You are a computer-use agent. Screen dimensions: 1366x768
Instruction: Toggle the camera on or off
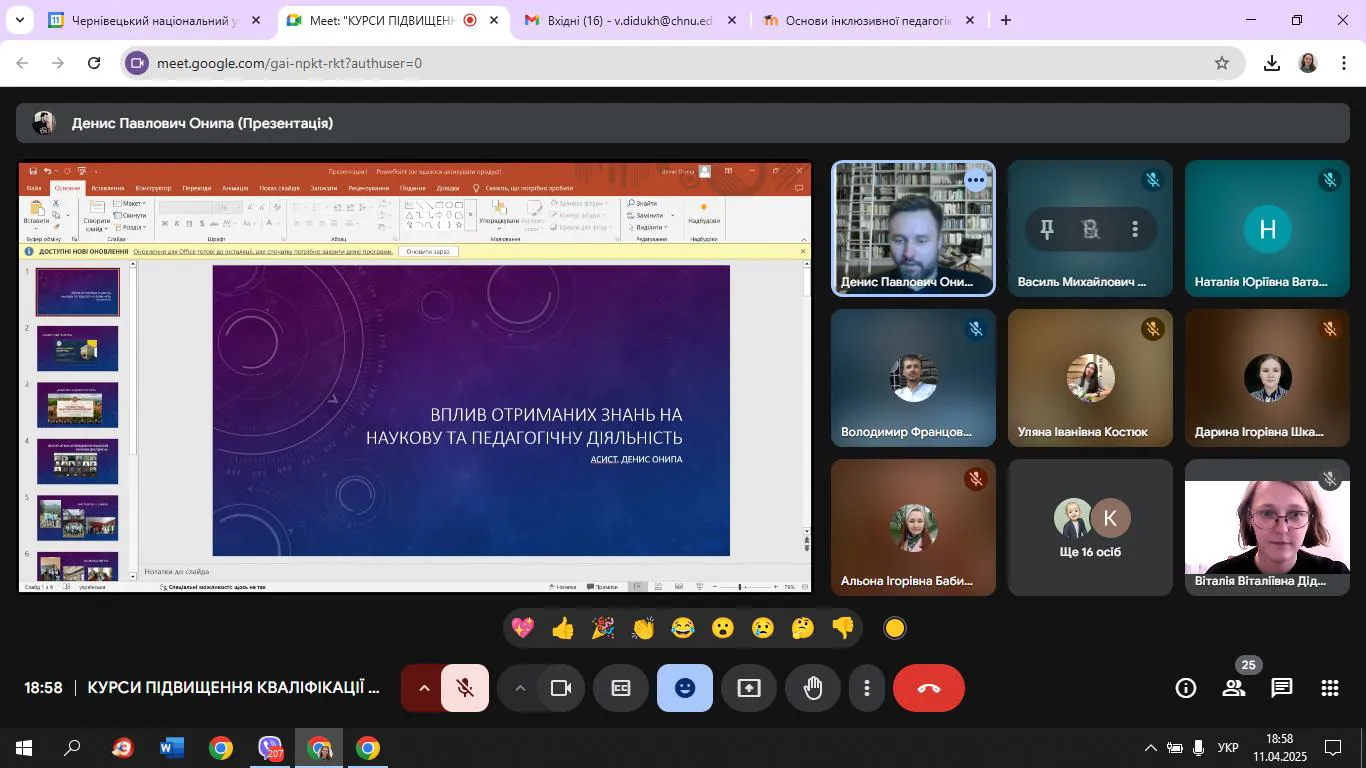[x=561, y=688]
